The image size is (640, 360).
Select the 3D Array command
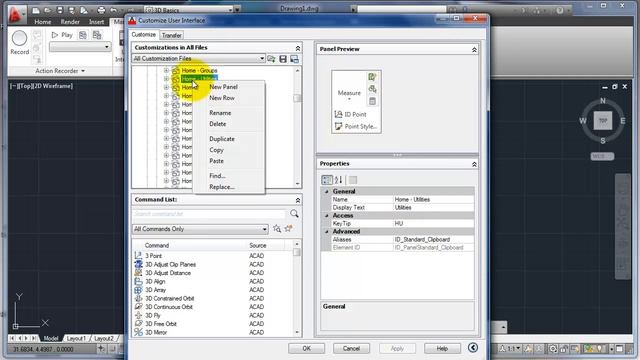(x=156, y=290)
